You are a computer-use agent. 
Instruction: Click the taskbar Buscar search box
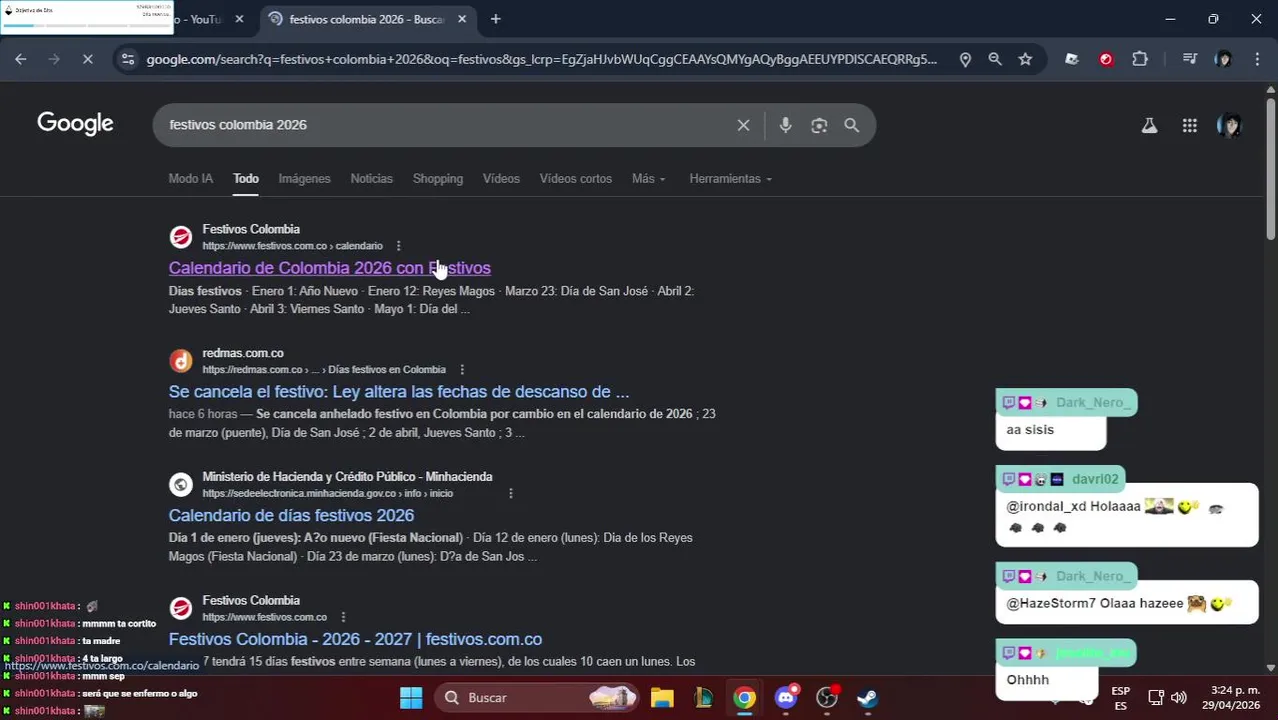click(x=537, y=697)
